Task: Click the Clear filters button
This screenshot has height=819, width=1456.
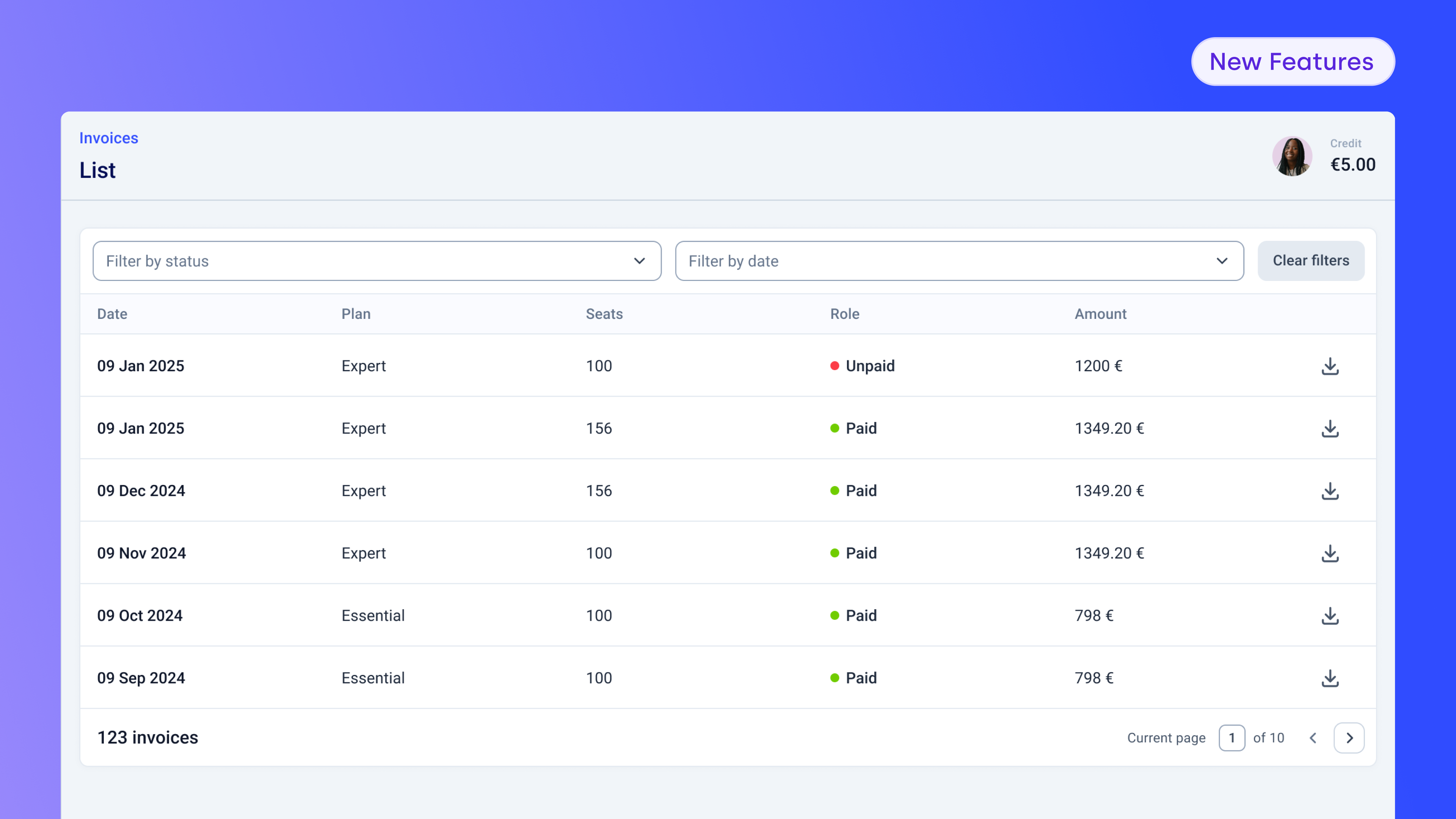Action: coord(1311,260)
